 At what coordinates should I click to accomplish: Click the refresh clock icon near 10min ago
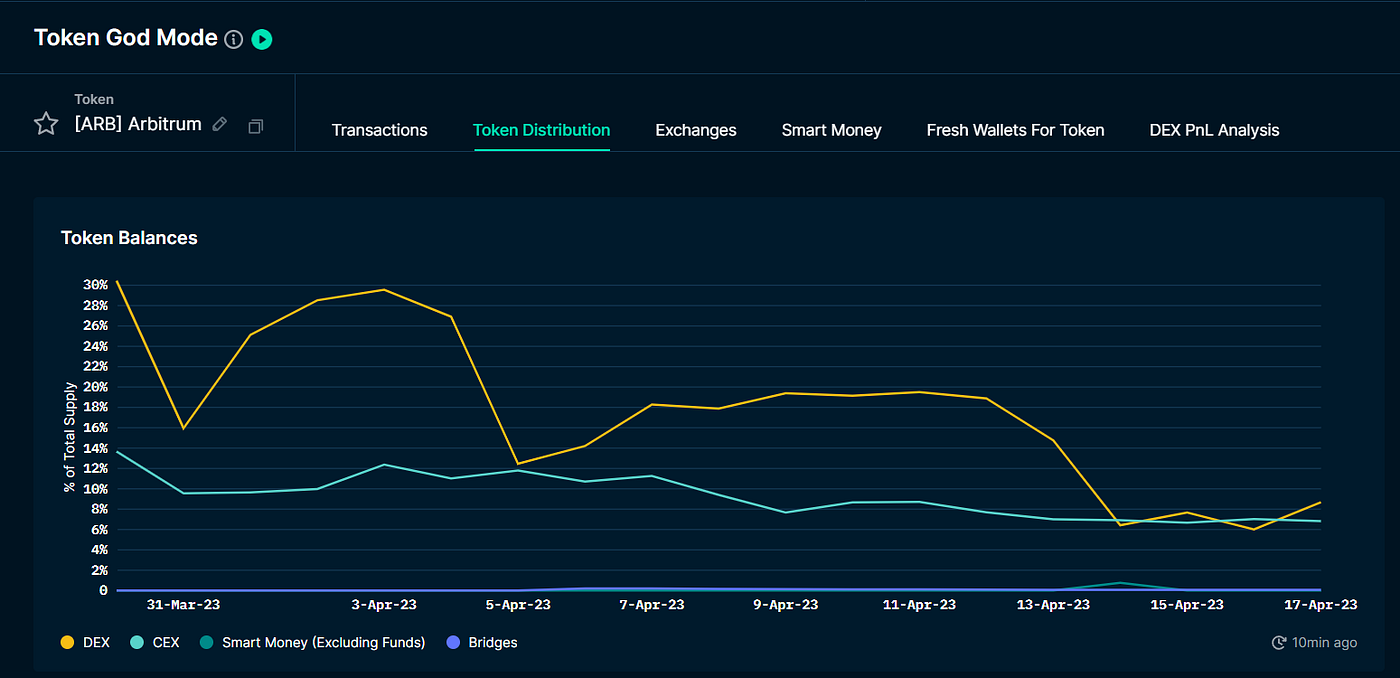click(1278, 642)
